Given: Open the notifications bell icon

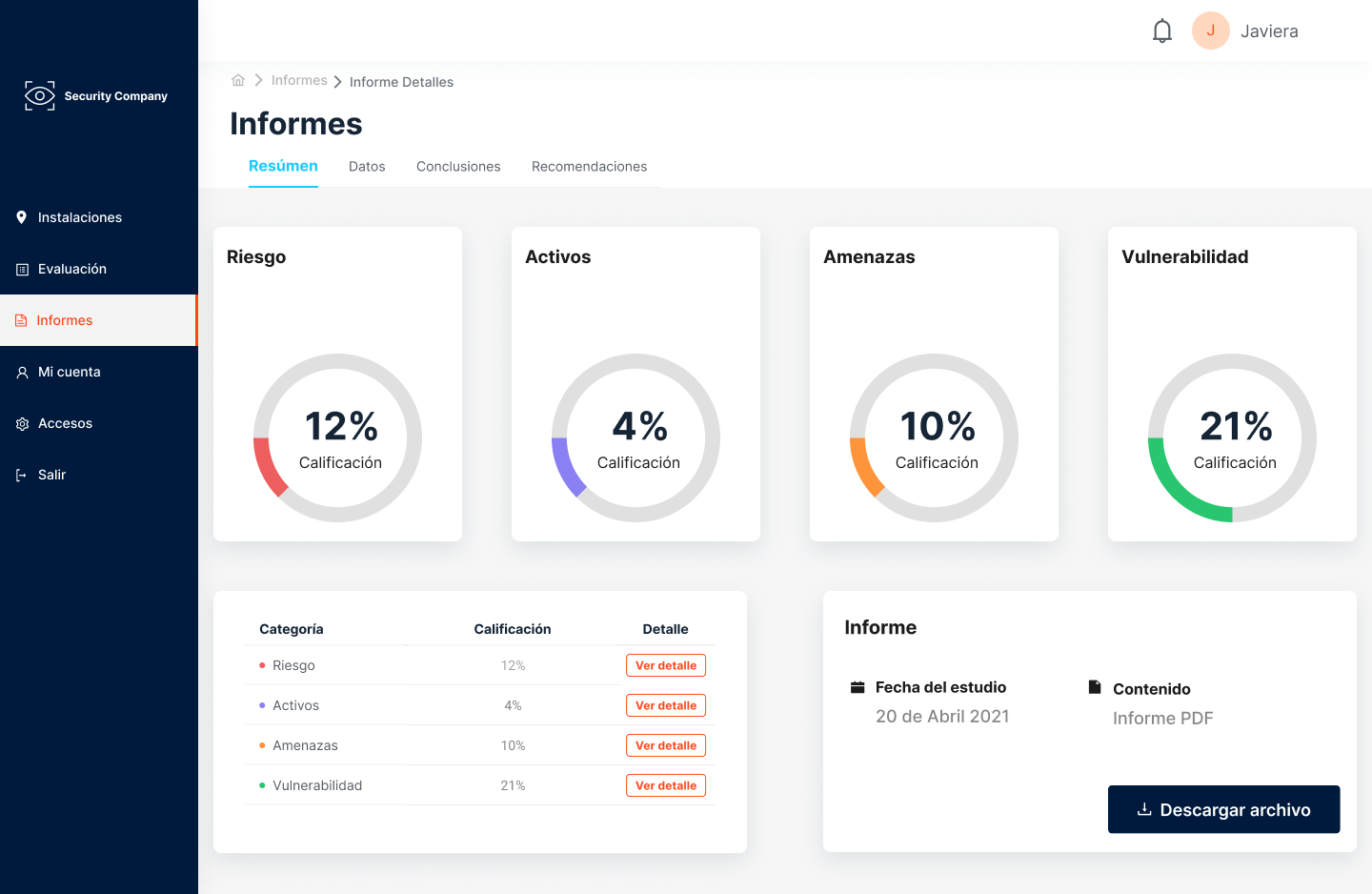Looking at the screenshot, I should [x=1161, y=30].
